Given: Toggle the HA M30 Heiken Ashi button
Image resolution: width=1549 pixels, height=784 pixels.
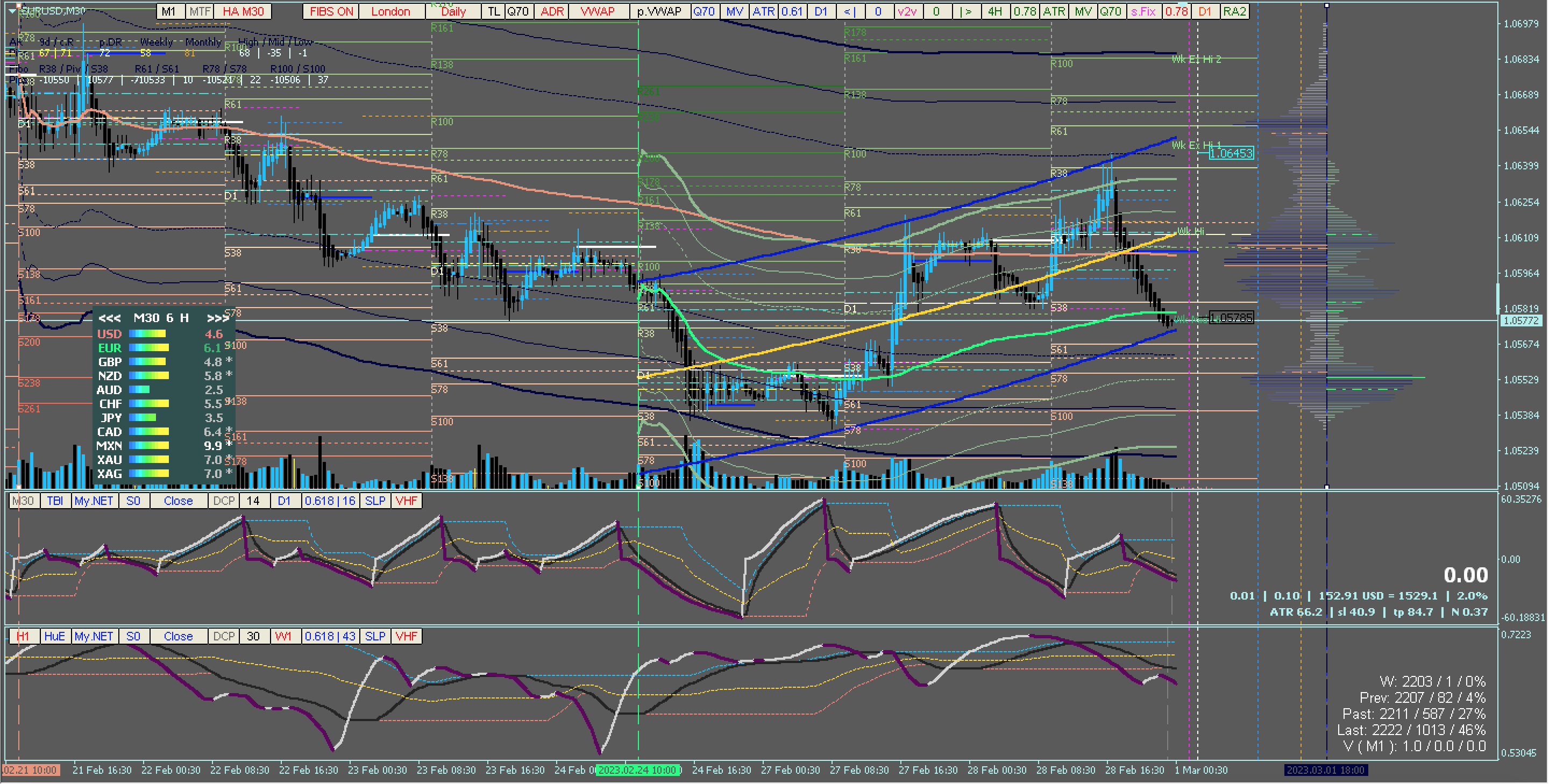Looking at the screenshot, I should click(x=243, y=11).
